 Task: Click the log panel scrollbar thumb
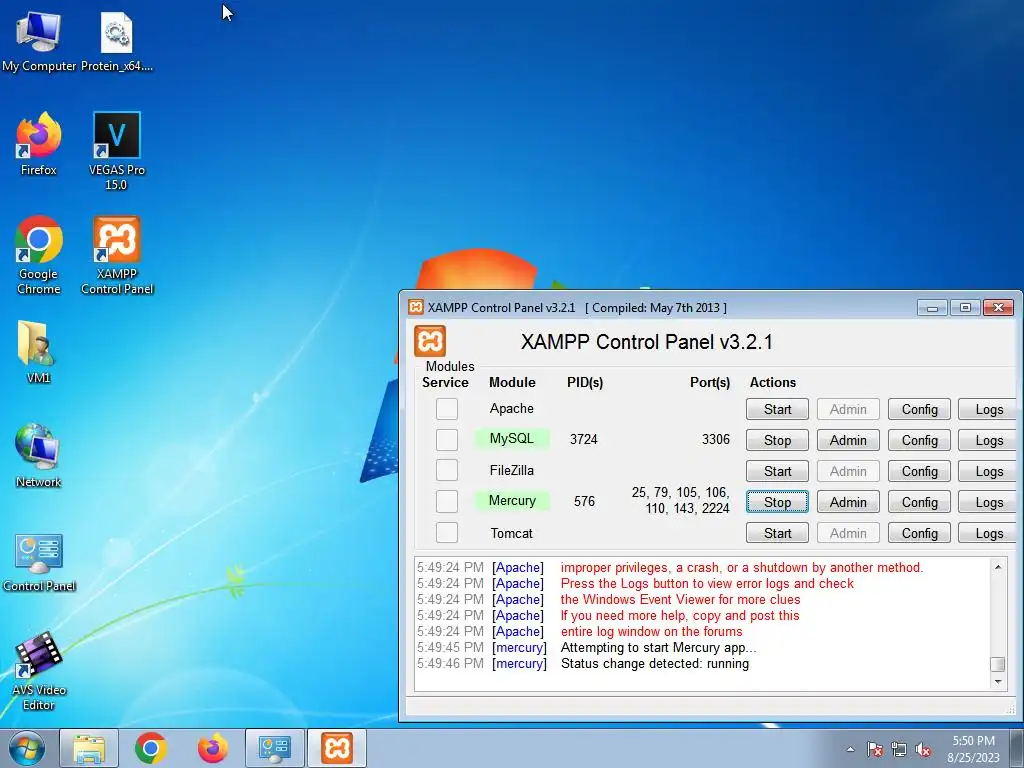click(x=998, y=664)
